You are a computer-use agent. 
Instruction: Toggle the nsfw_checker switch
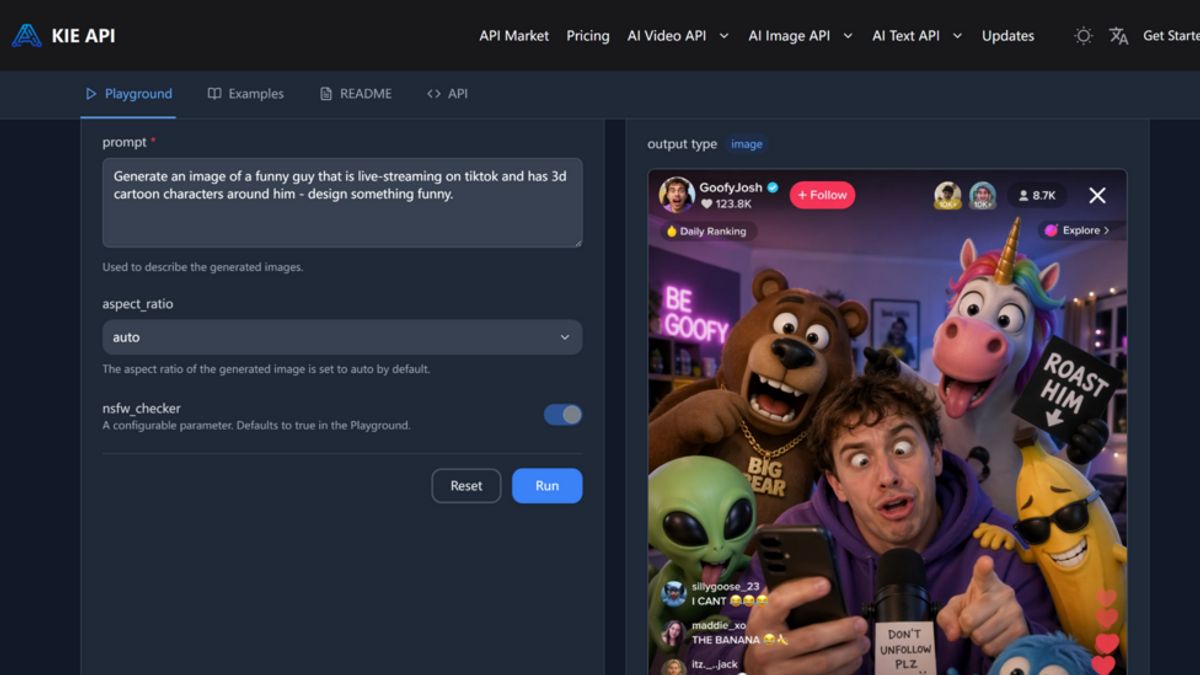[x=563, y=415]
